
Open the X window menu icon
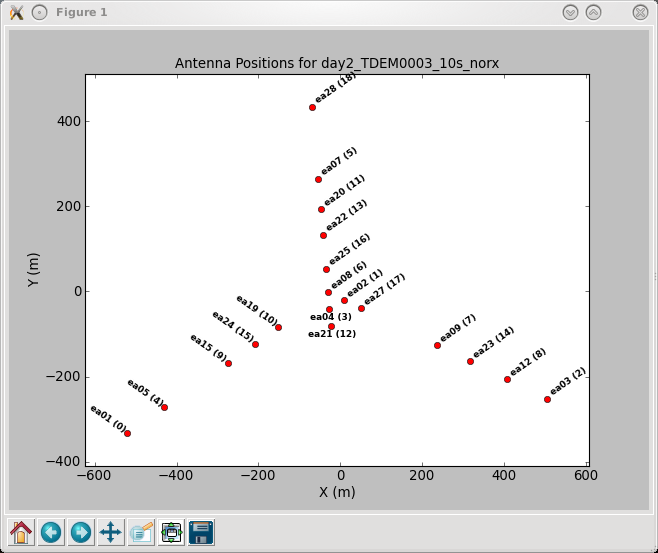coord(16,13)
